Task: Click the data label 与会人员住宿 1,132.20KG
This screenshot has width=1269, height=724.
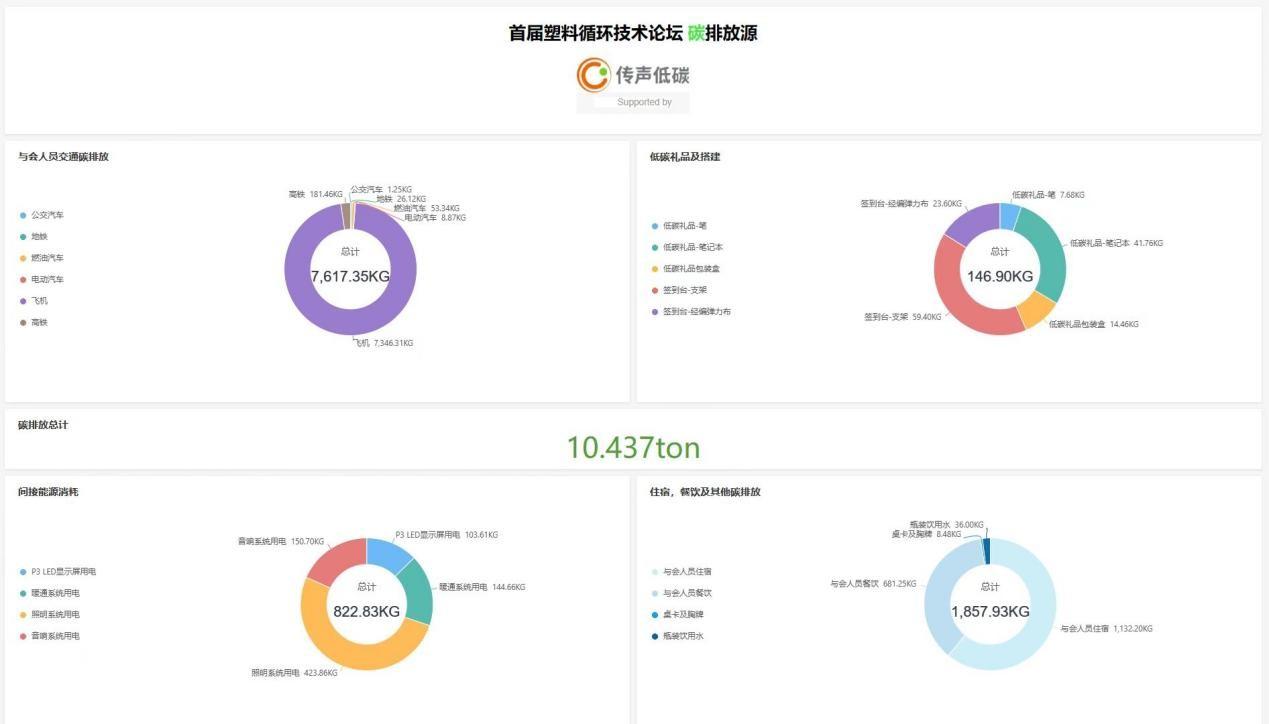Action: tap(1106, 629)
